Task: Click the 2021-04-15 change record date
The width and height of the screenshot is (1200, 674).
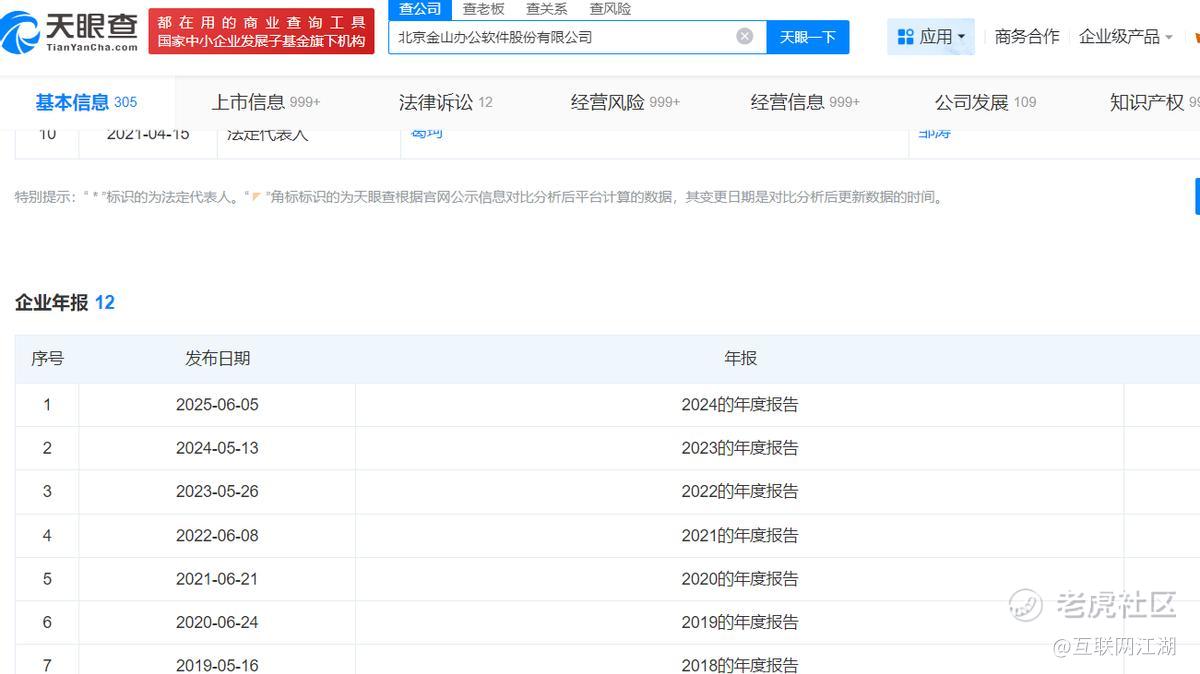Action: tap(148, 134)
